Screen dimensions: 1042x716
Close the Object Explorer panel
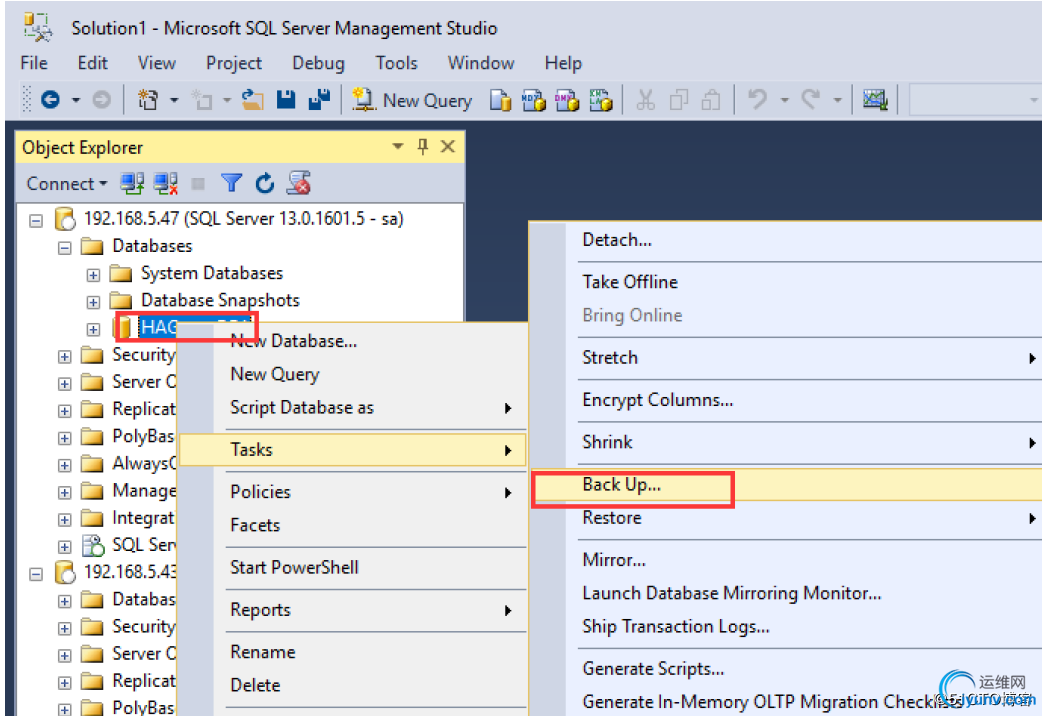point(448,146)
